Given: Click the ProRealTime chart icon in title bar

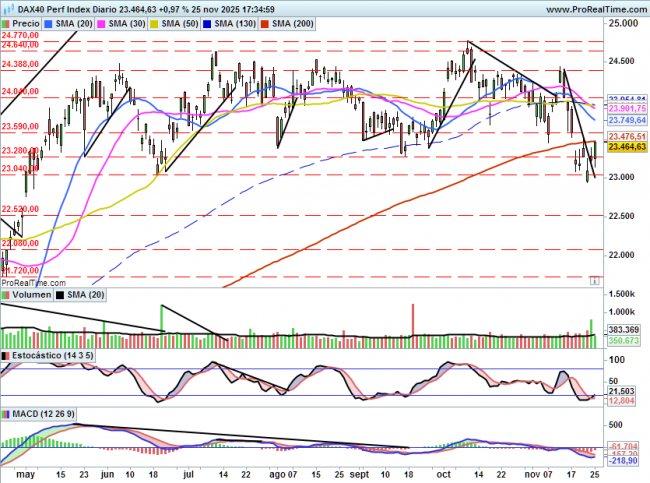Looking at the screenshot, I should click(8, 7).
